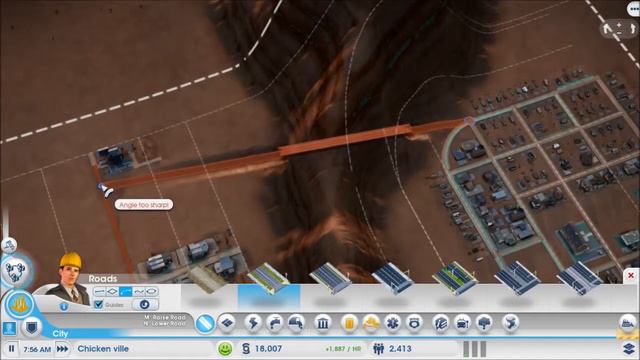Open the Region view circular icon
Viewport: 640px width, 360px height.
click(x=16, y=271)
